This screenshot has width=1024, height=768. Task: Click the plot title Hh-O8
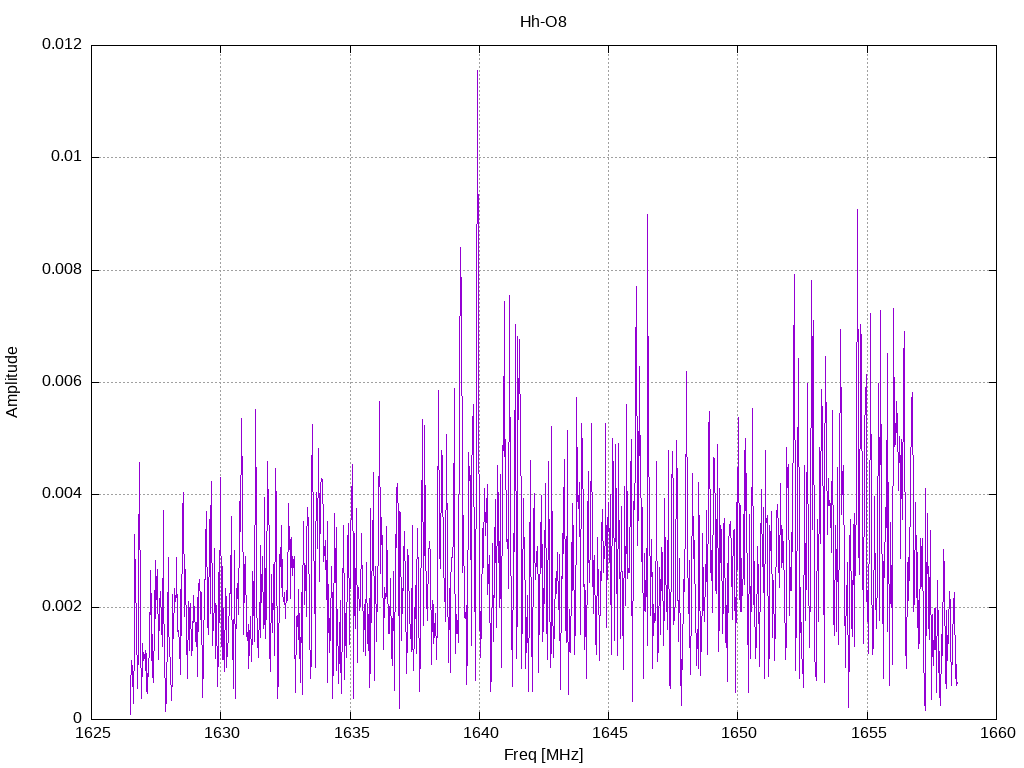tap(543, 22)
